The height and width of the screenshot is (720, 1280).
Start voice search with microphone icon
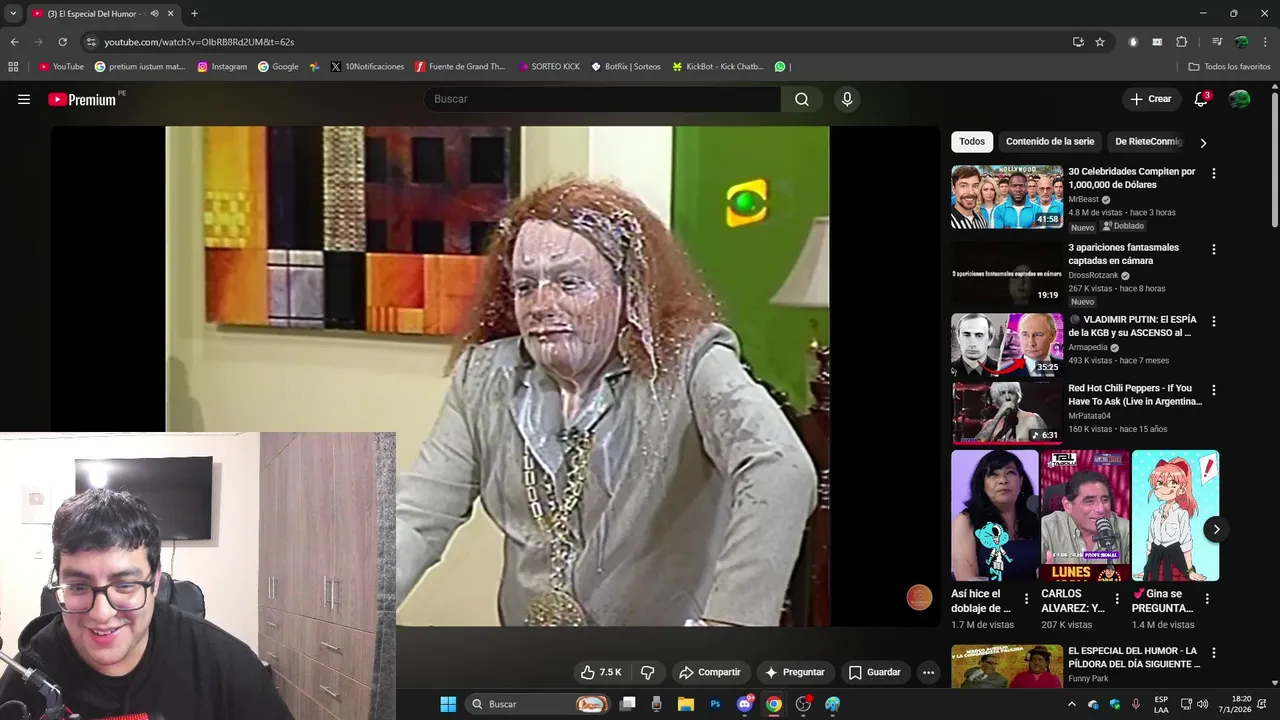pos(847,99)
